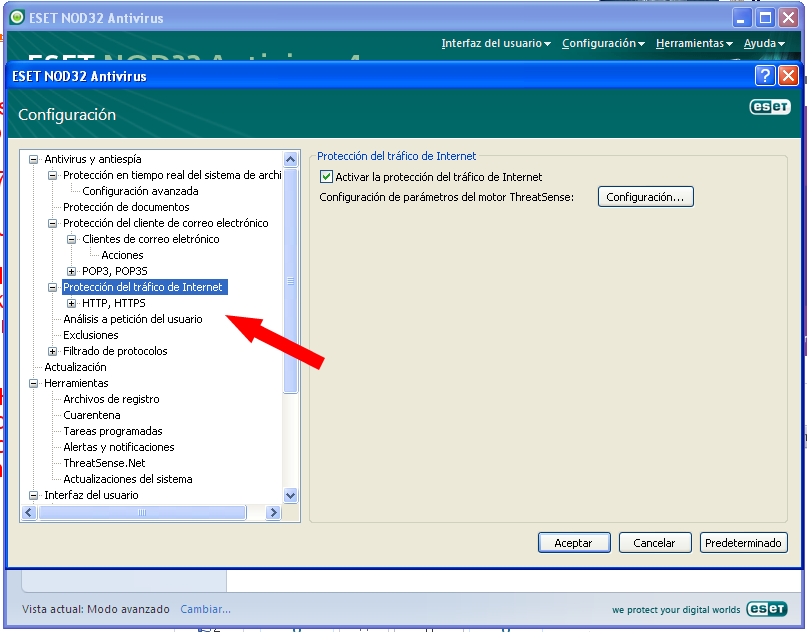Select Acciones tree item
807x632 pixels.
pyautogui.click(x=122, y=255)
